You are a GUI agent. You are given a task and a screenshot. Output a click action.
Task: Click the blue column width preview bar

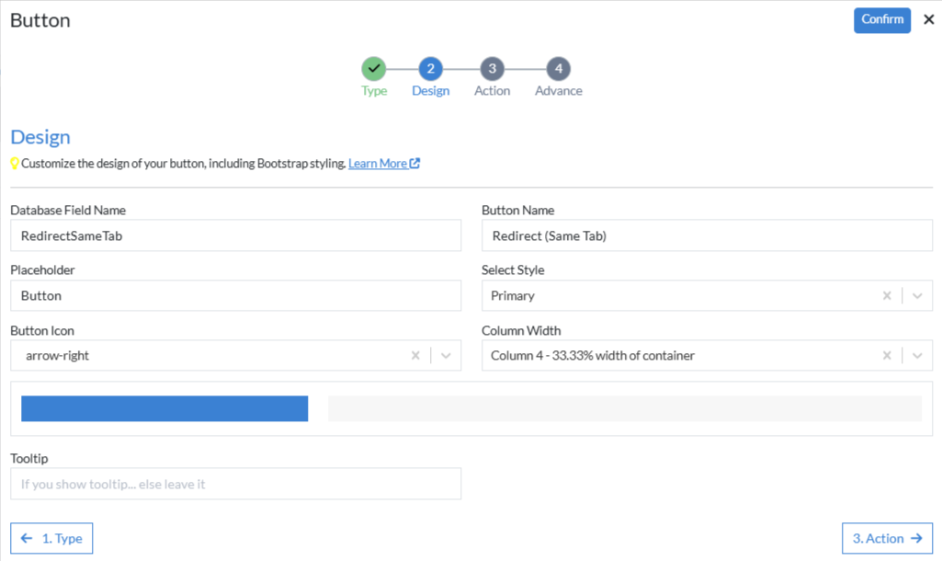pyautogui.click(x=165, y=408)
